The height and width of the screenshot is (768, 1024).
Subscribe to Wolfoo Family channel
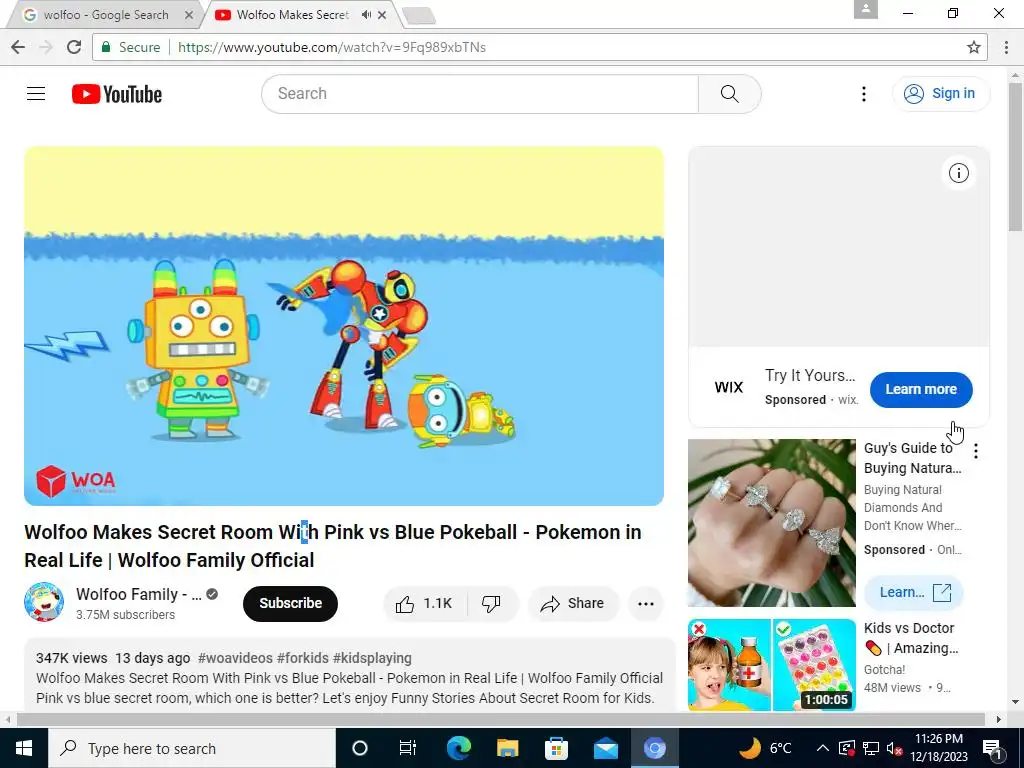pyautogui.click(x=291, y=603)
